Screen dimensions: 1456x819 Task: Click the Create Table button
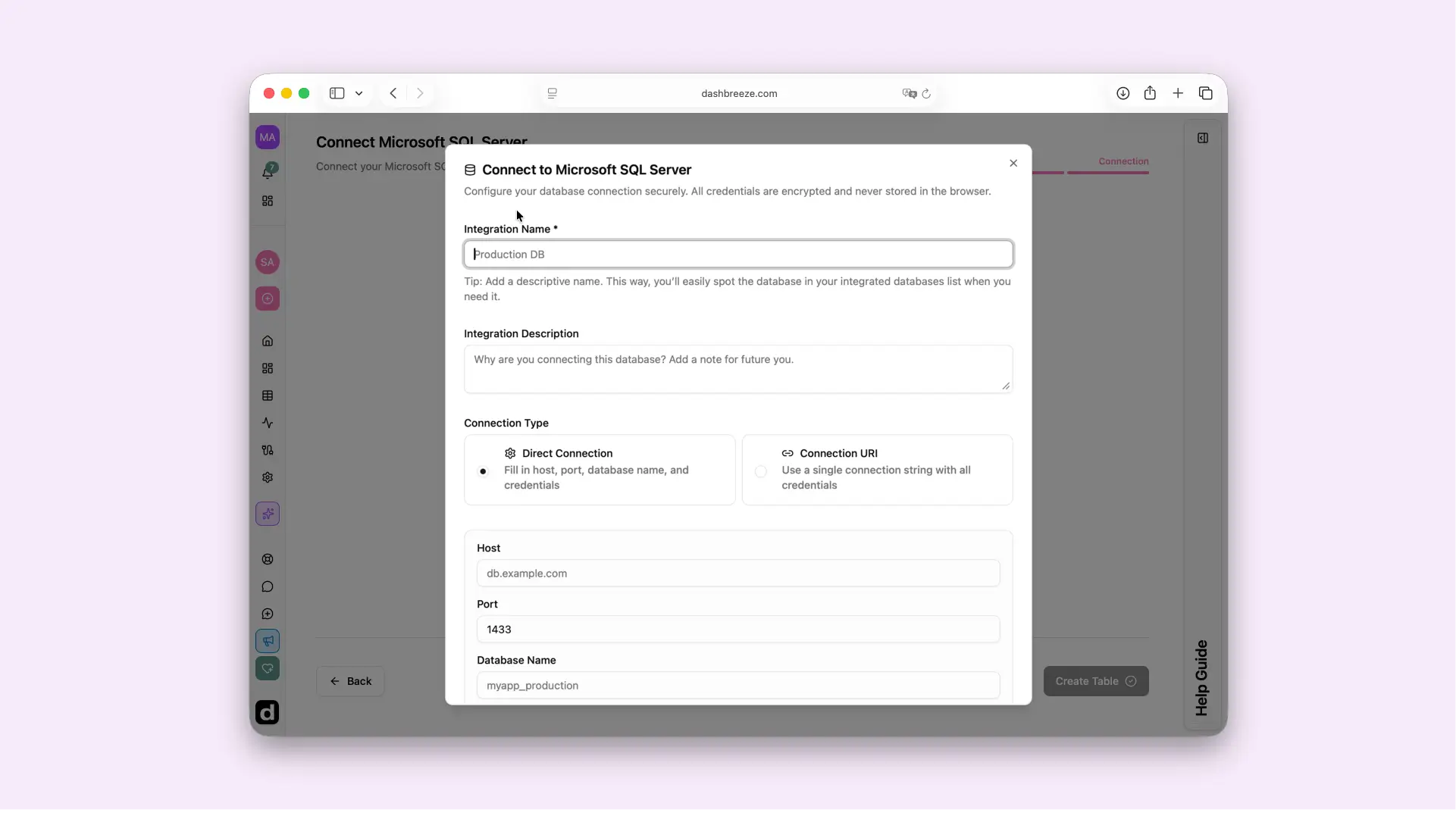point(1096,681)
